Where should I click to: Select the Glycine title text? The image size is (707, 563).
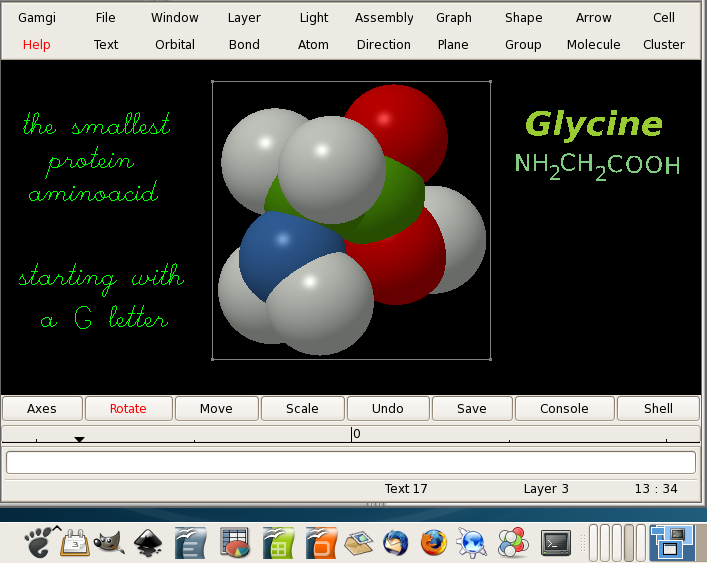click(594, 125)
